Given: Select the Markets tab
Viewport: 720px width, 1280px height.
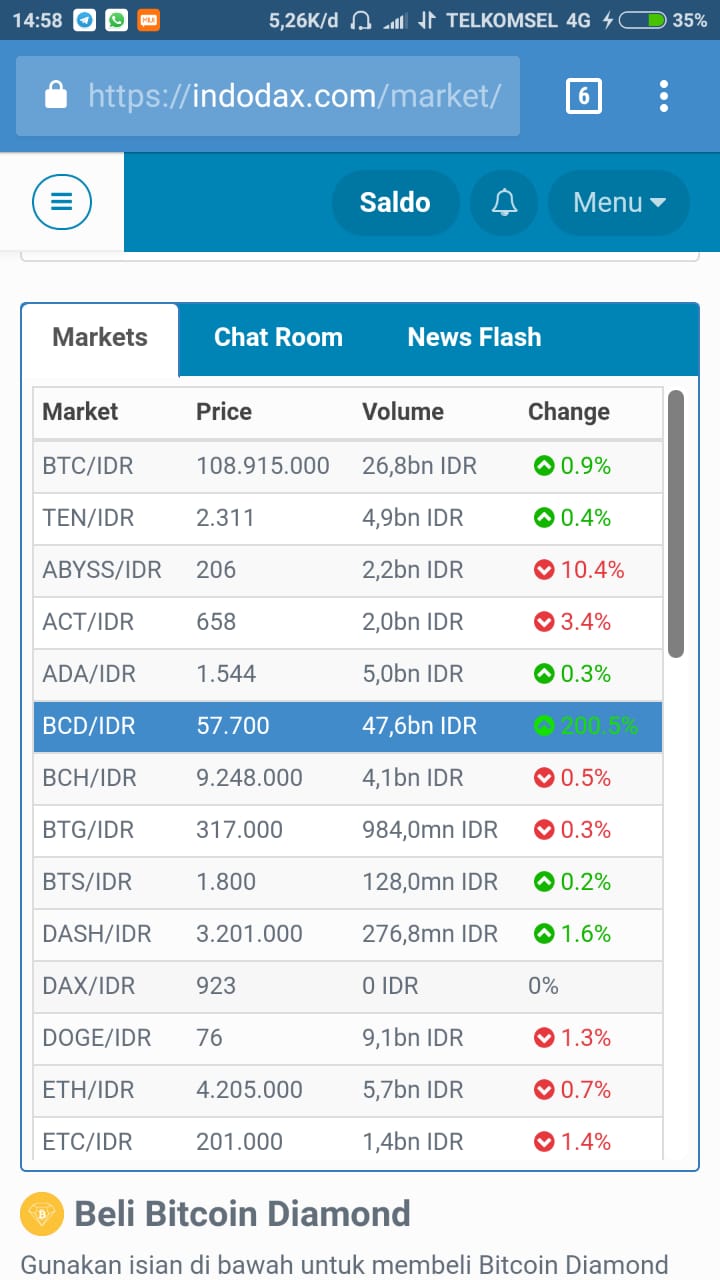Looking at the screenshot, I should click(x=100, y=338).
